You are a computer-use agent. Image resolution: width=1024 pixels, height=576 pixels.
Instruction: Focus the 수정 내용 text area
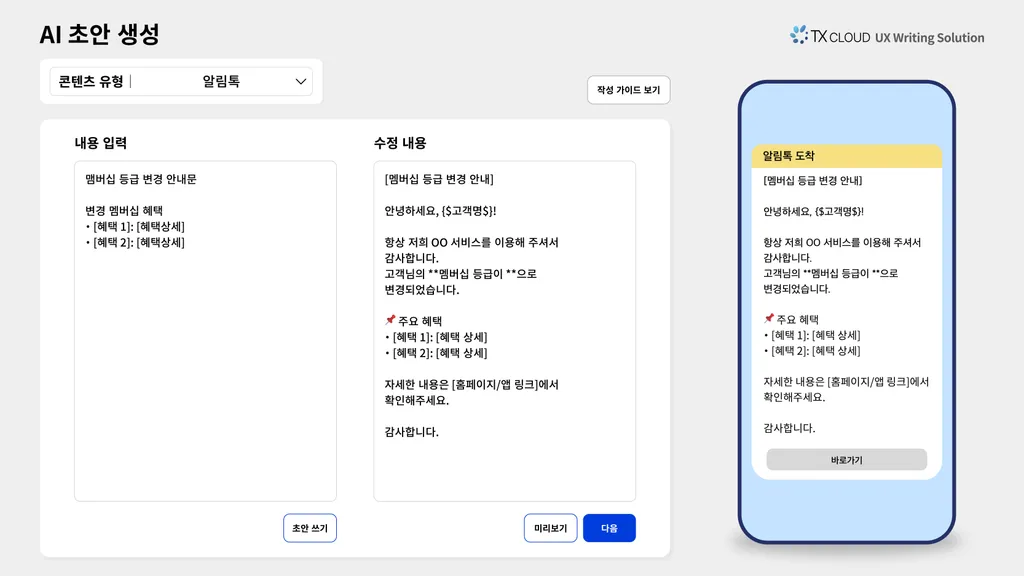[504, 470]
